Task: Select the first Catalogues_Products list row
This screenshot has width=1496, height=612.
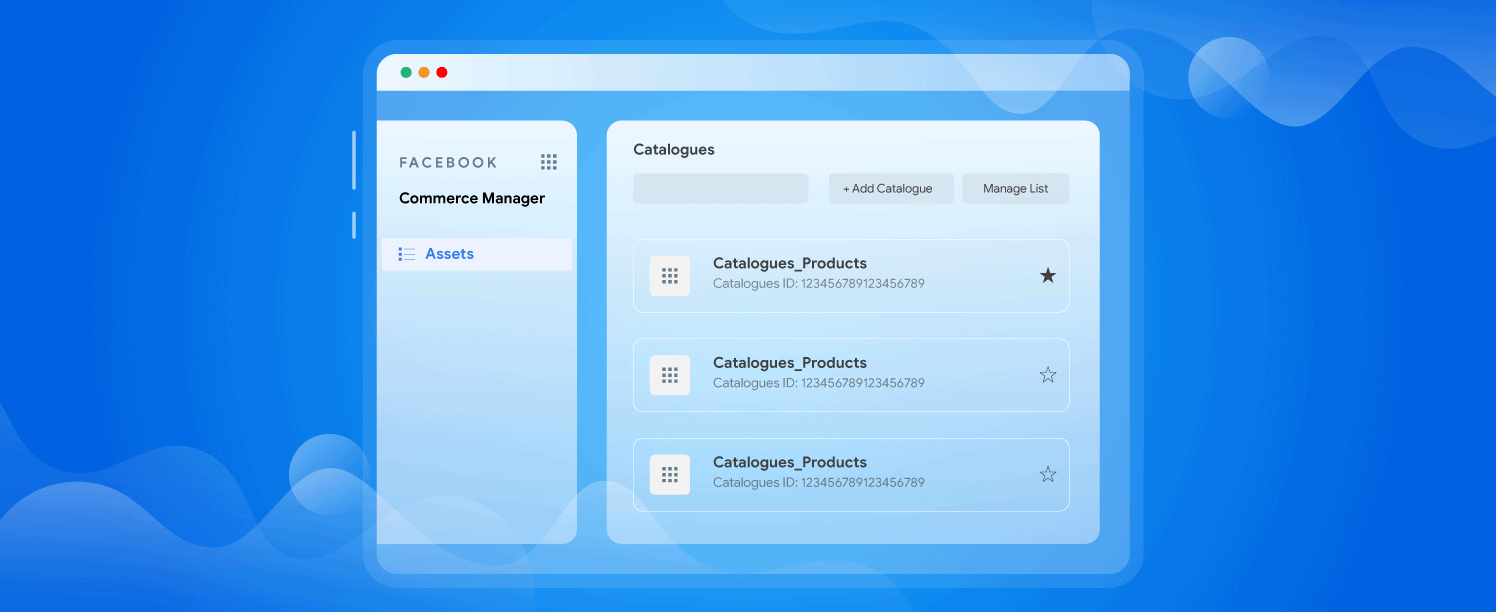Action: tap(850, 275)
